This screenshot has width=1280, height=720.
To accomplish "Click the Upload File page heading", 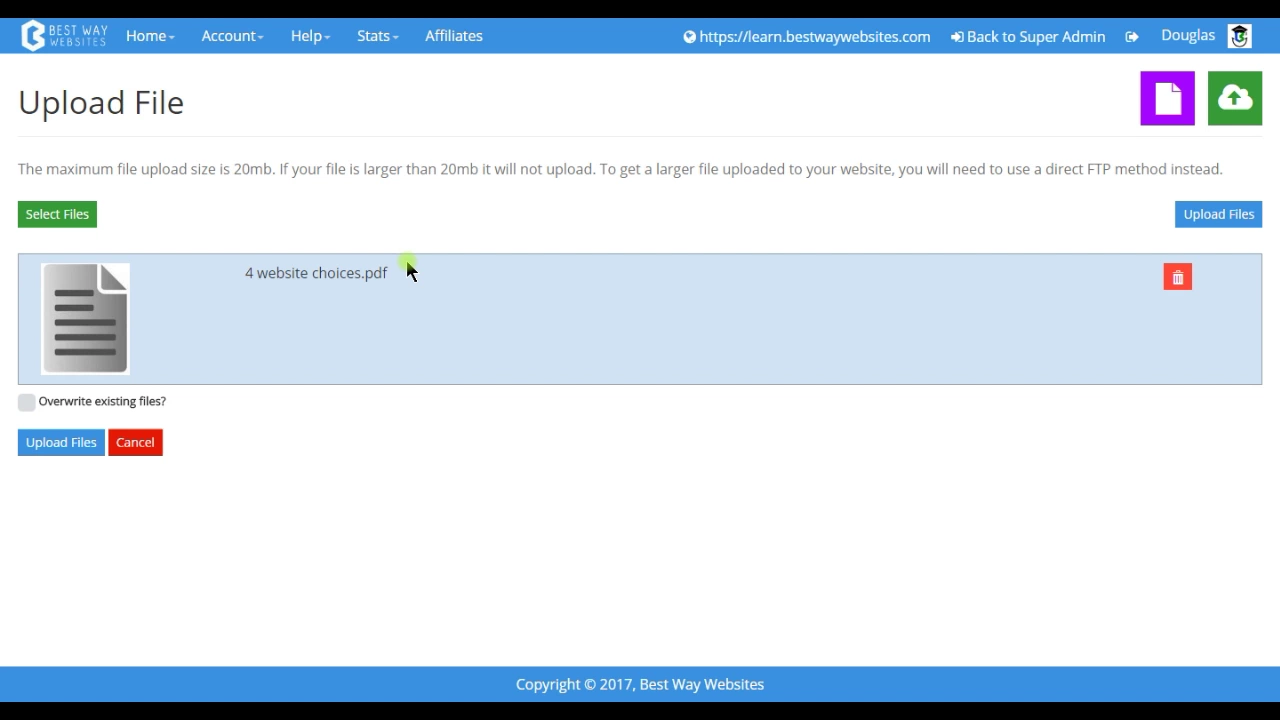I will [101, 102].
